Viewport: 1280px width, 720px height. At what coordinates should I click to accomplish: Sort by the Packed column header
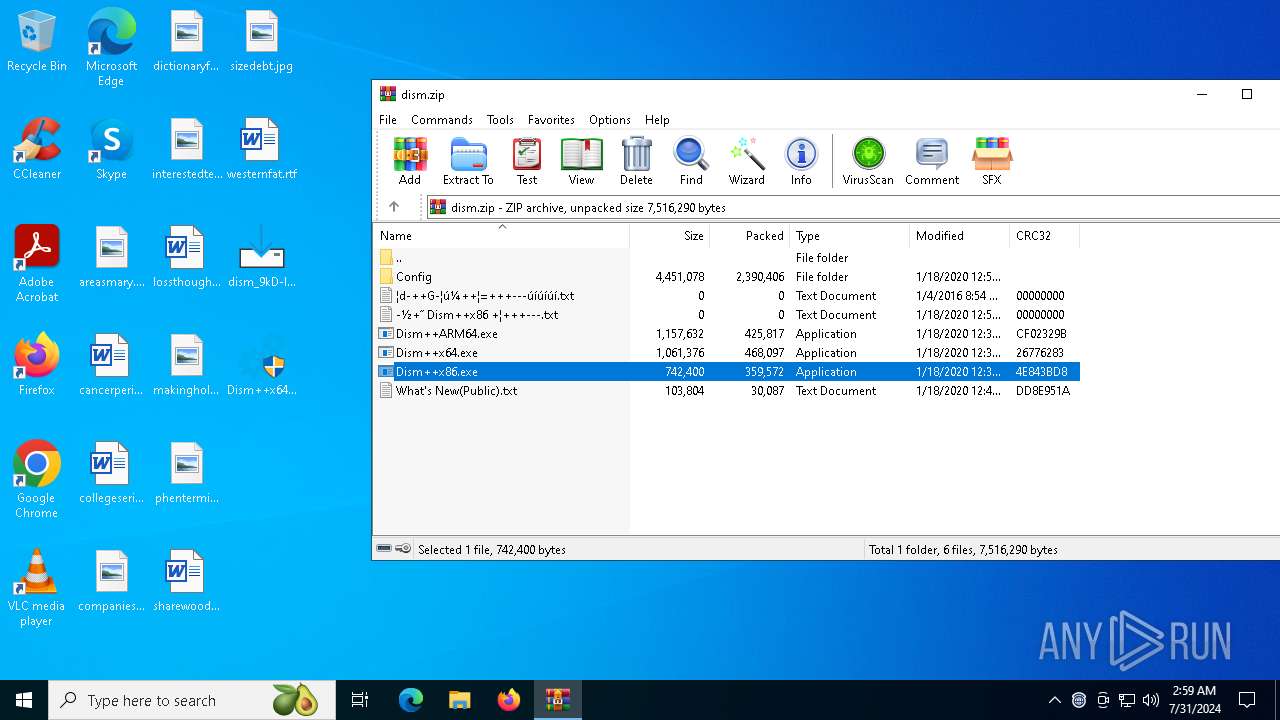click(x=750, y=236)
